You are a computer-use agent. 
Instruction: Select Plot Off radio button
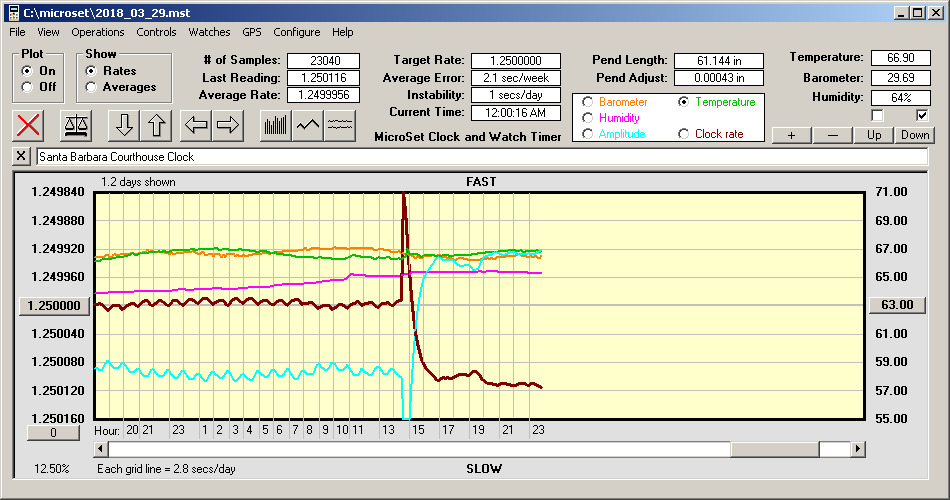[27, 87]
